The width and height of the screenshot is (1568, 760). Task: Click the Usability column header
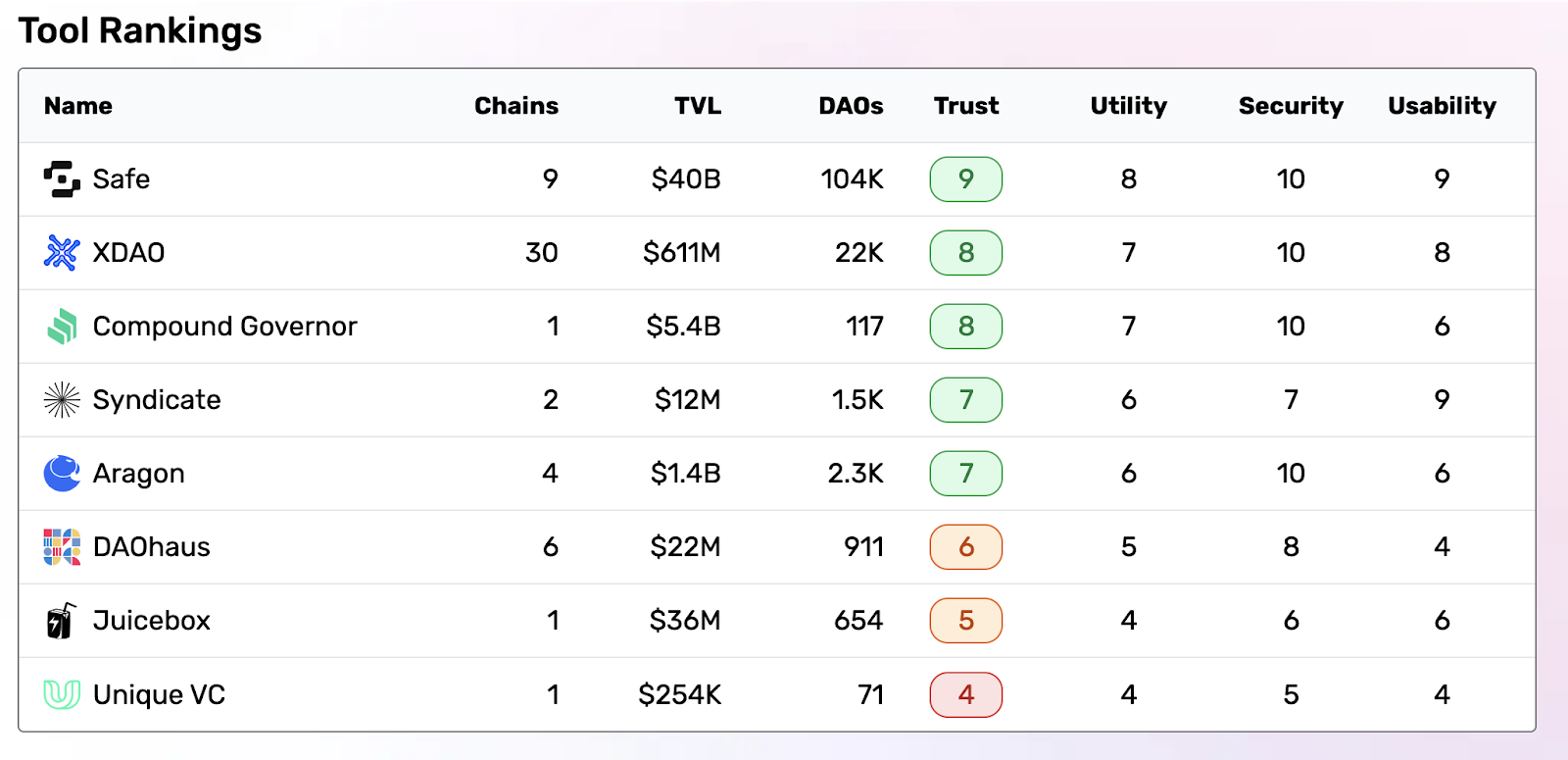coord(1441,106)
